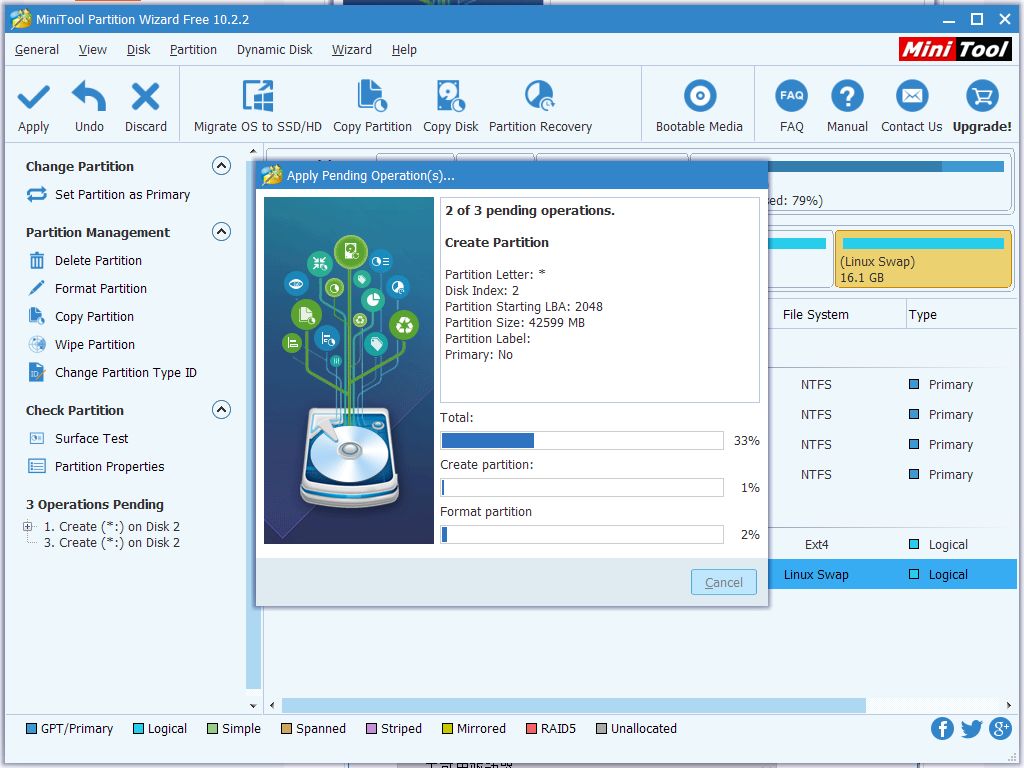Viewport: 1024px width, 768px height.
Task: Choose Delete Partition in sidebar
Action: [98, 261]
